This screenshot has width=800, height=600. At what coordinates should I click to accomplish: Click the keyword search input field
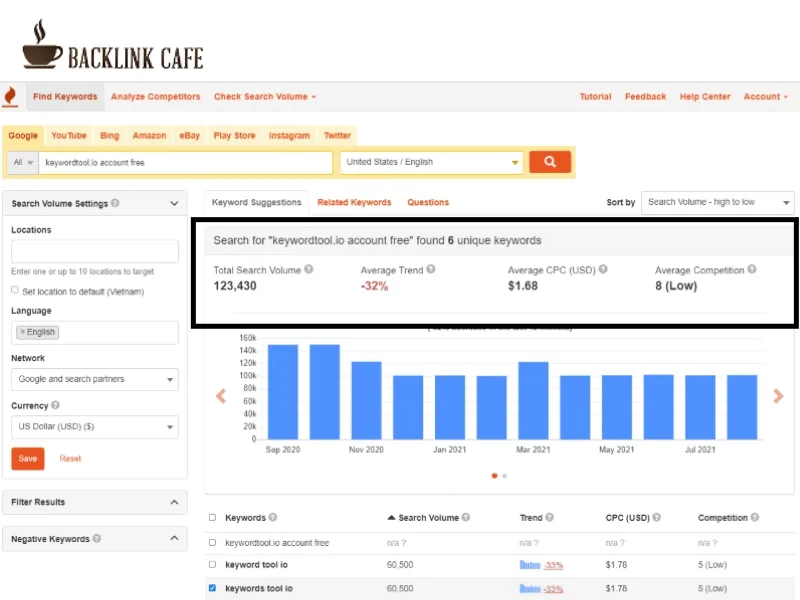tap(185, 162)
